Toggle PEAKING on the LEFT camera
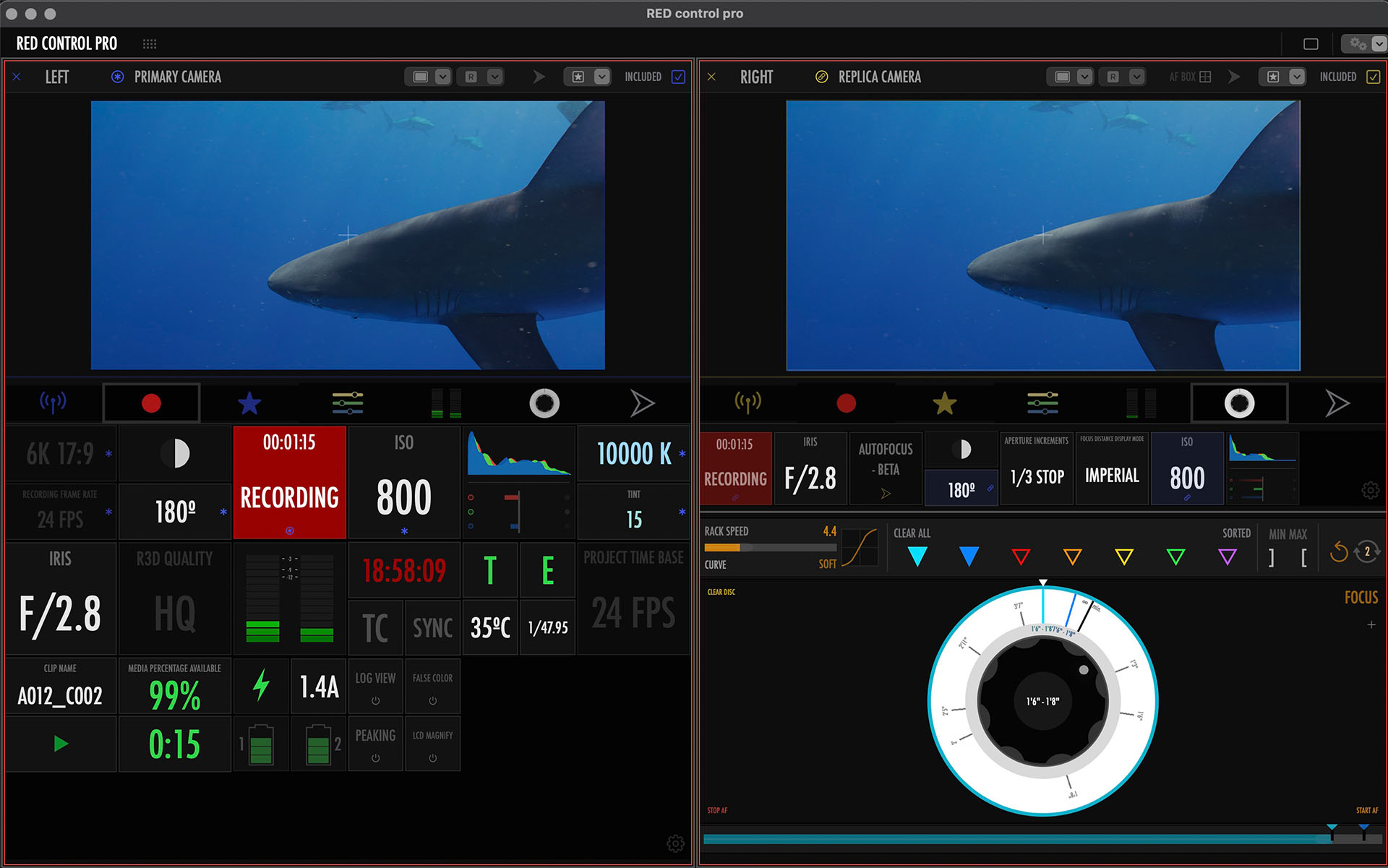 pos(375,743)
